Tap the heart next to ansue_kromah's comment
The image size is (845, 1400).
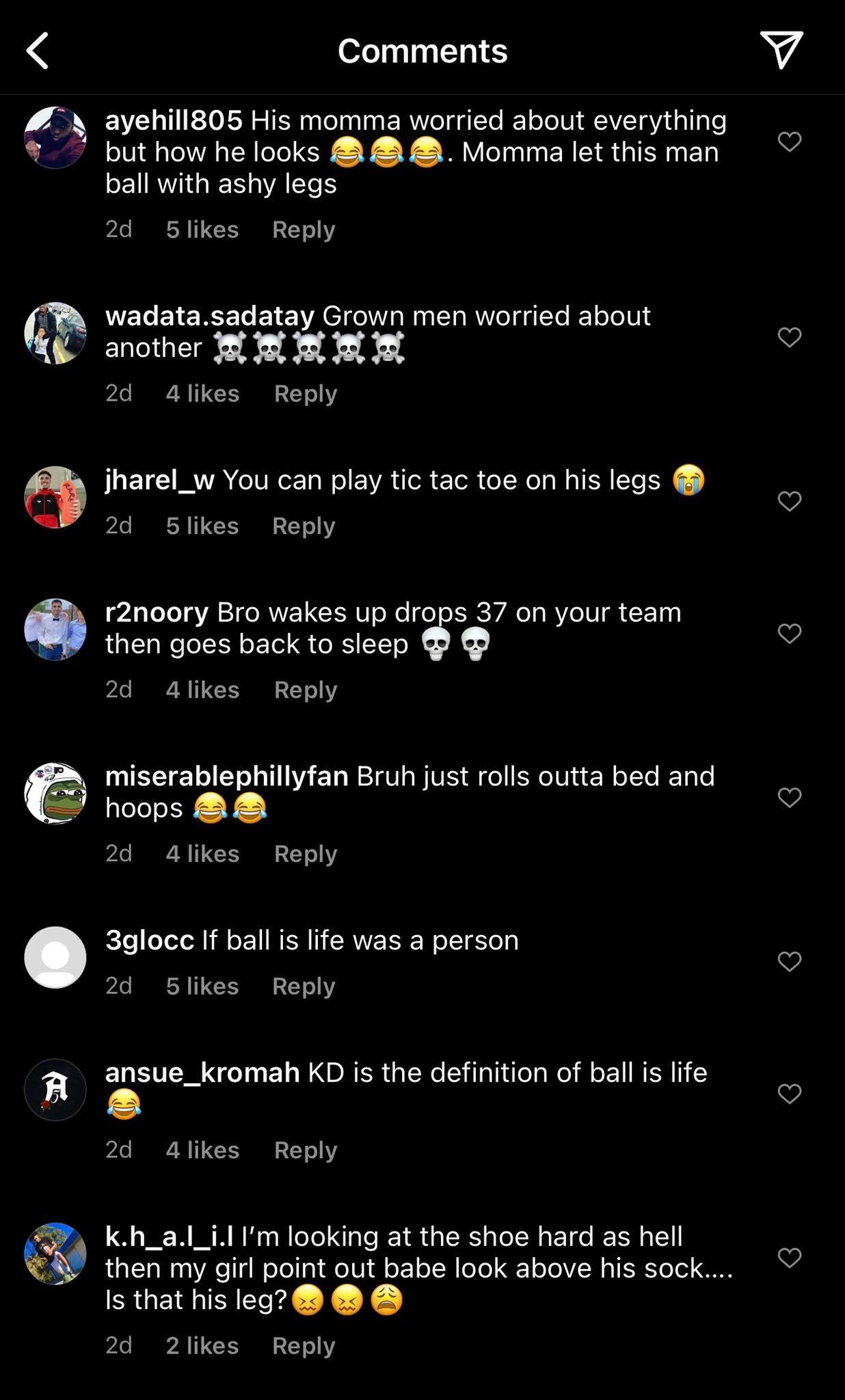[790, 1094]
